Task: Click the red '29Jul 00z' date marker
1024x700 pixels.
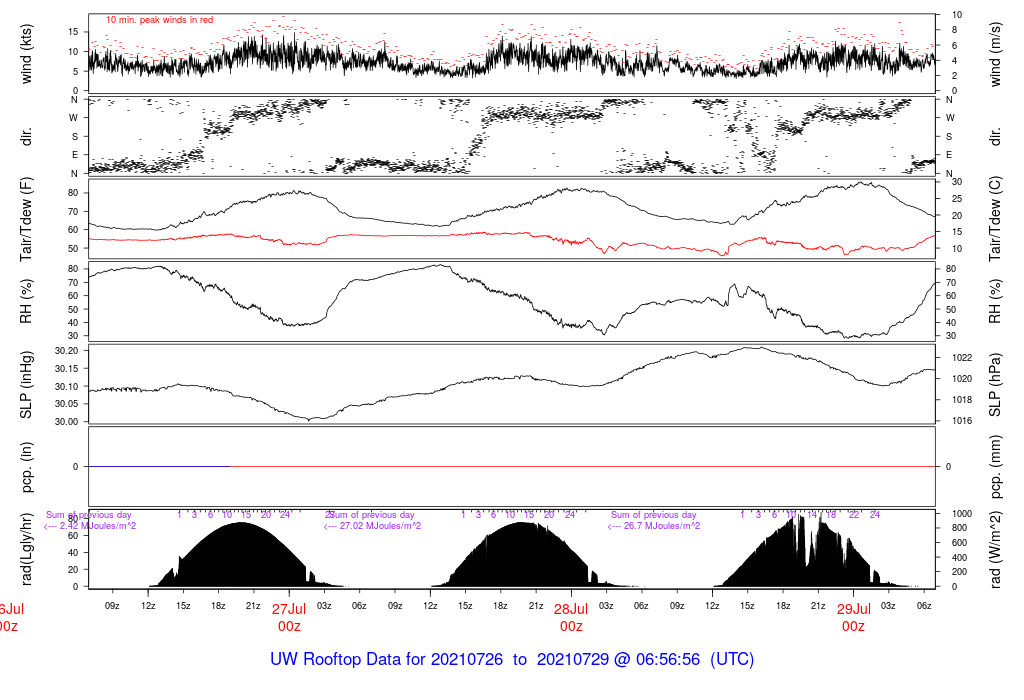Action: [x=853, y=618]
